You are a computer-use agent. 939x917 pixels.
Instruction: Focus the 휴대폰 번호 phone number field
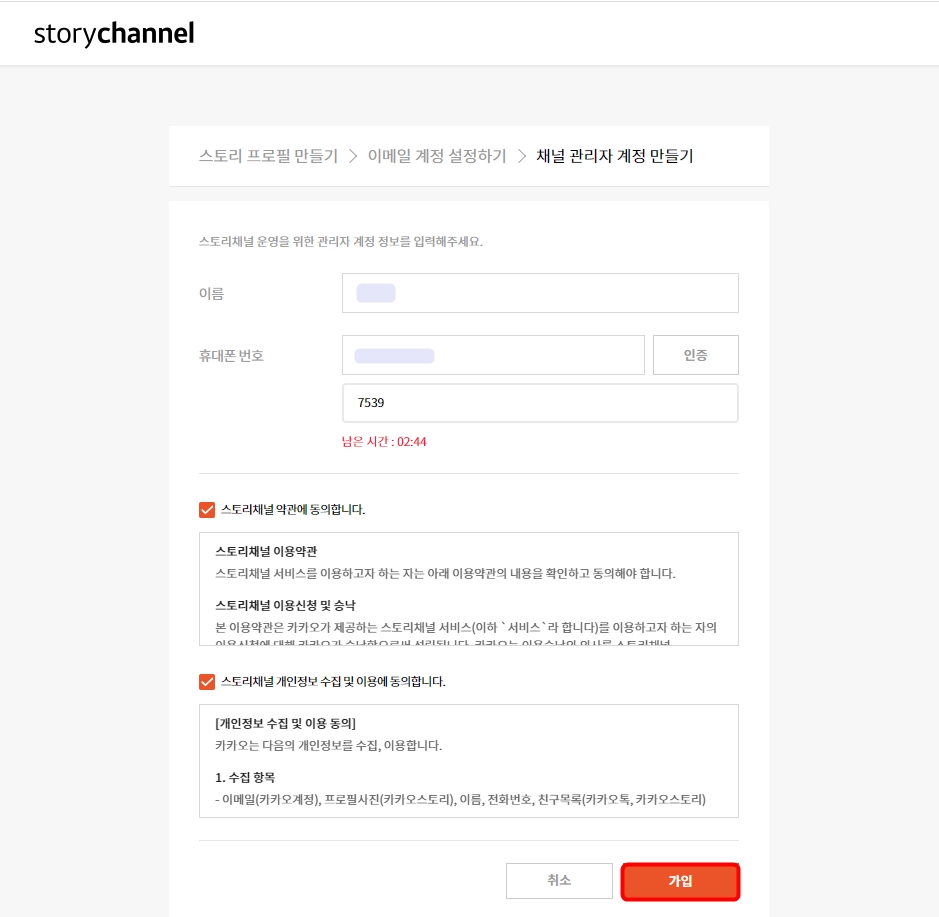point(493,354)
